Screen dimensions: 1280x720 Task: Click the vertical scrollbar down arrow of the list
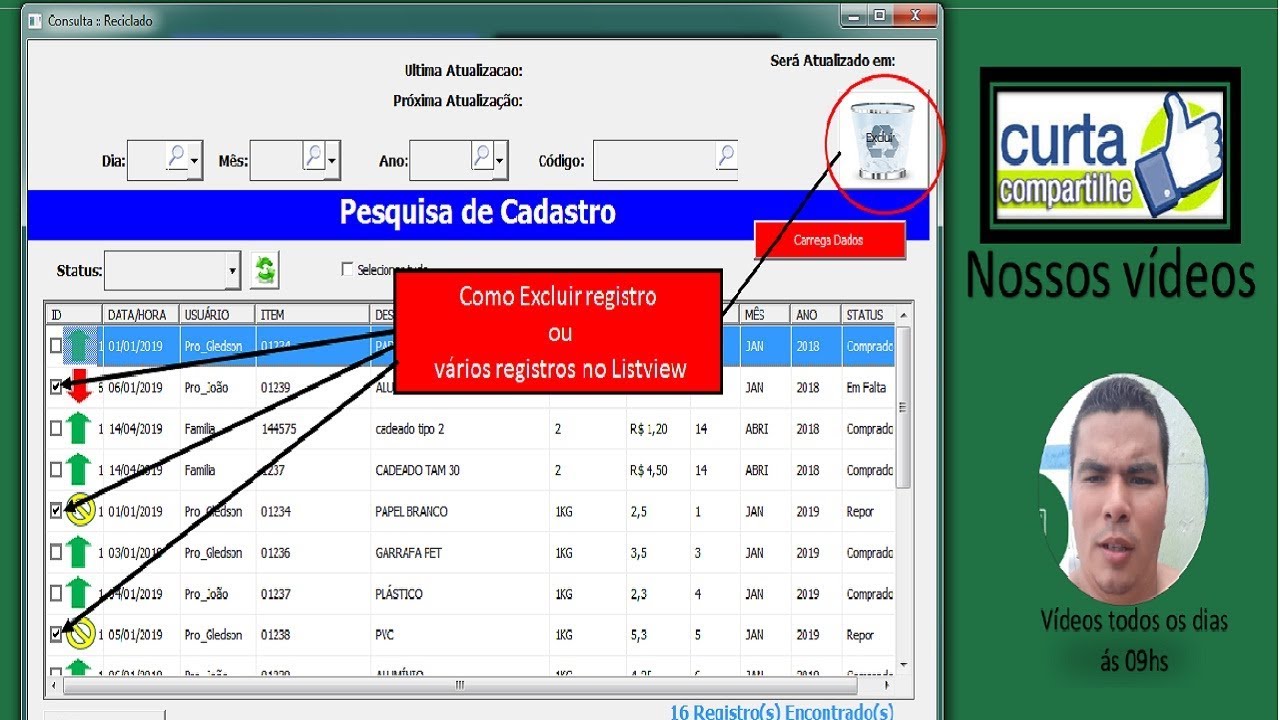tap(903, 665)
